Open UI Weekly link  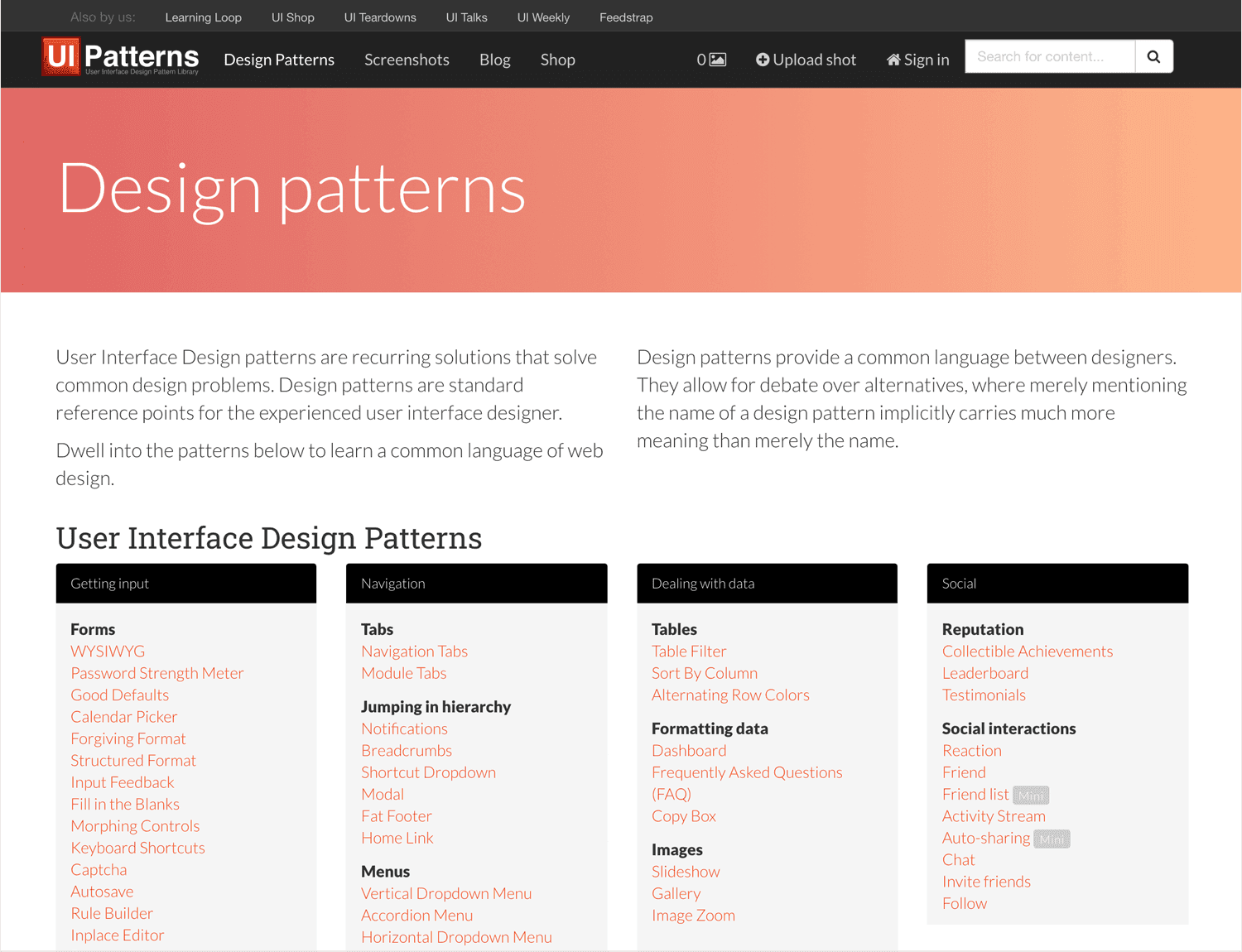click(543, 17)
